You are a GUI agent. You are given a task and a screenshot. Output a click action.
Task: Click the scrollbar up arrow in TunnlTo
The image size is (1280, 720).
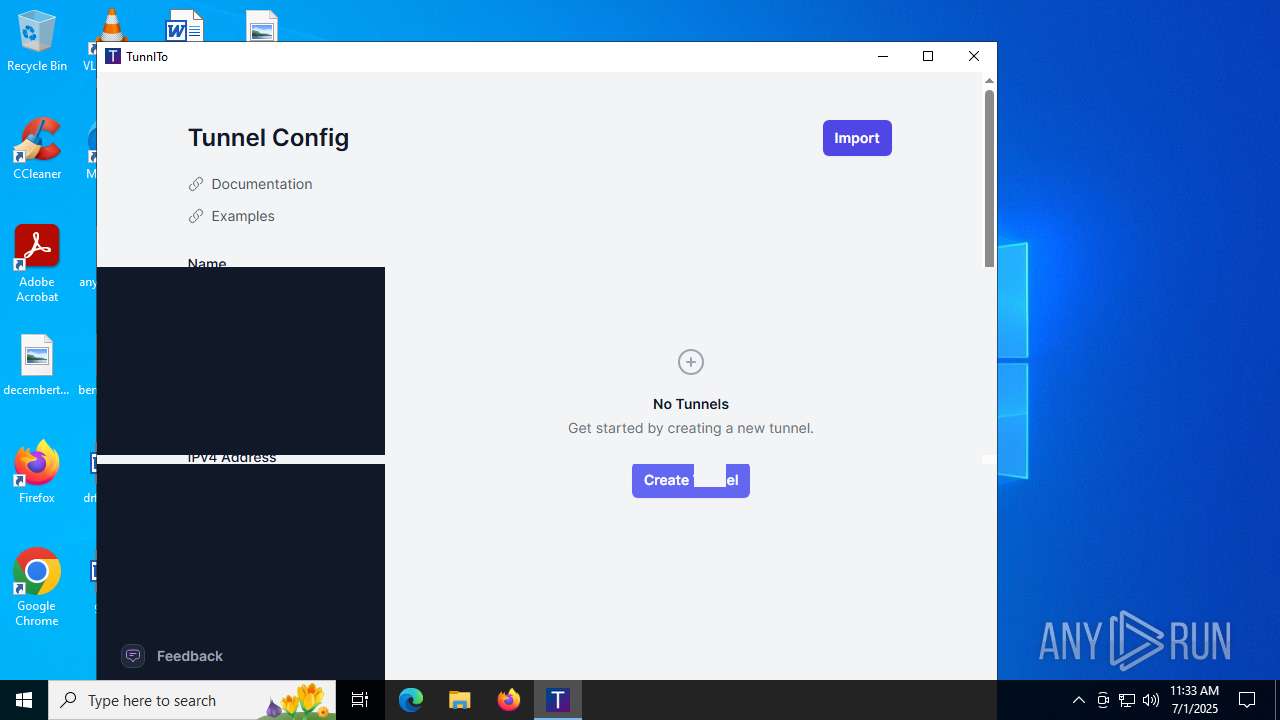click(989, 80)
